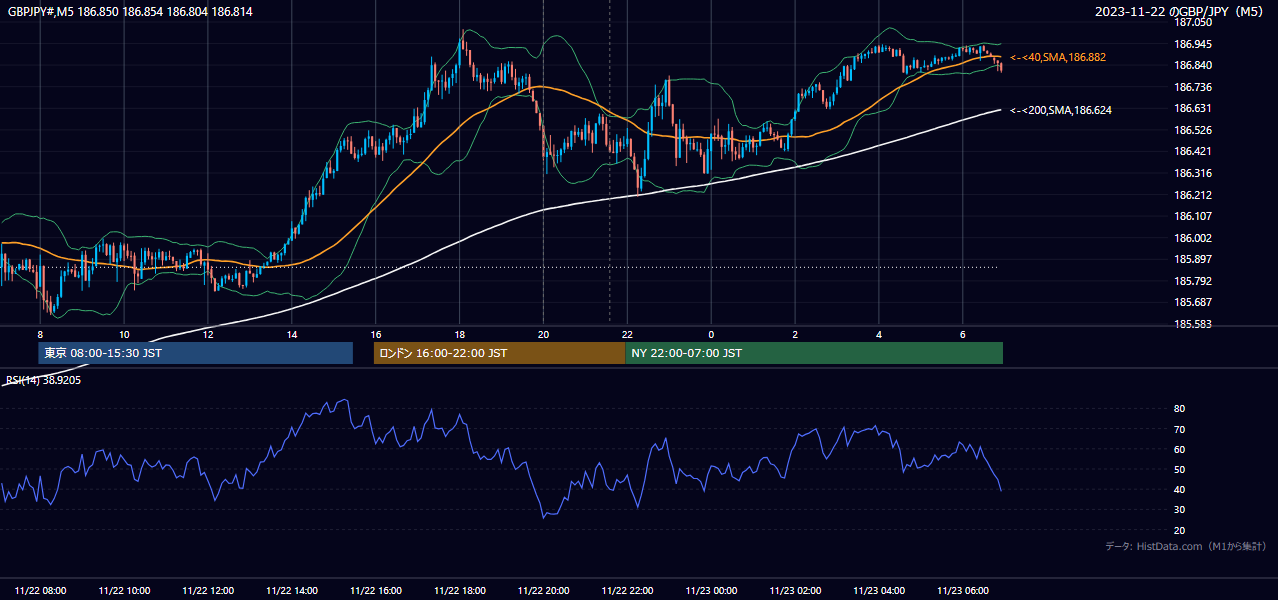Click time label 11/22 14:00
Image resolution: width=1278 pixels, height=600 pixels.
tap(293, 591)
